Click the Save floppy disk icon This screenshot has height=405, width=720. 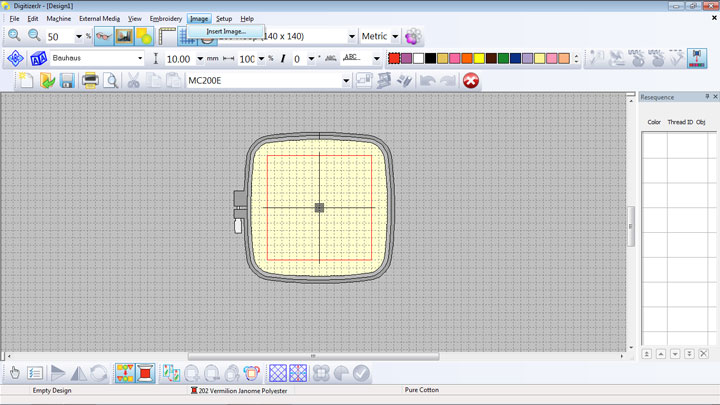[x=67, y=81]
